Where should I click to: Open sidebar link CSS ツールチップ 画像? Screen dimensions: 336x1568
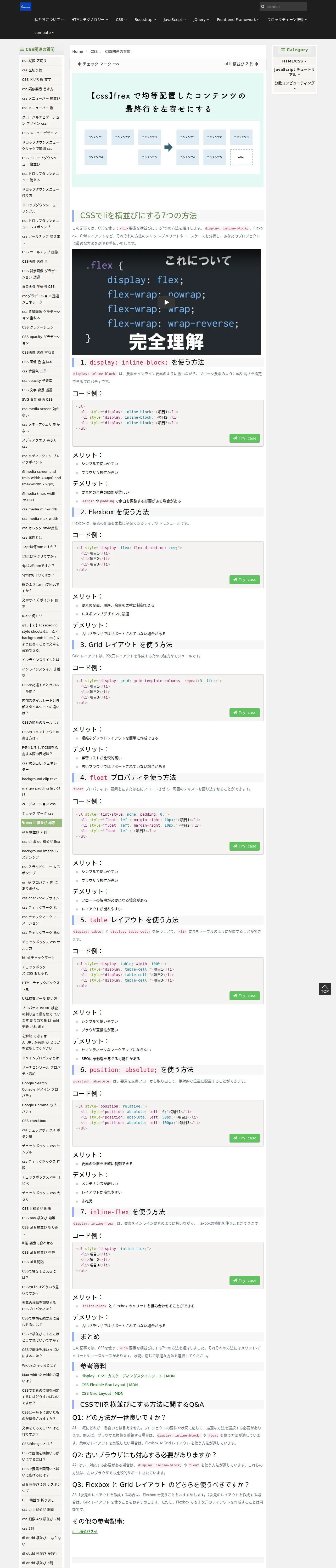point(40,252)
